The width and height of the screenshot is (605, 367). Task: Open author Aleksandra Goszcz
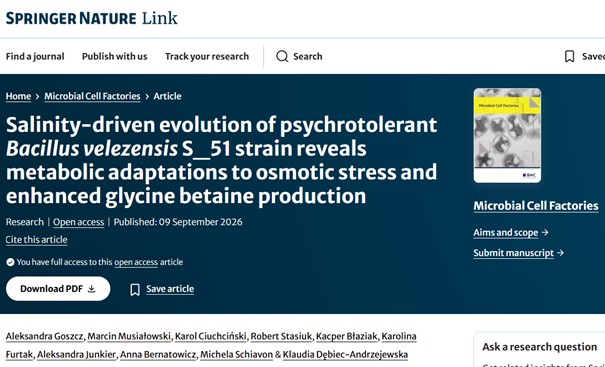pyautogui.click(x=44, y=337)
